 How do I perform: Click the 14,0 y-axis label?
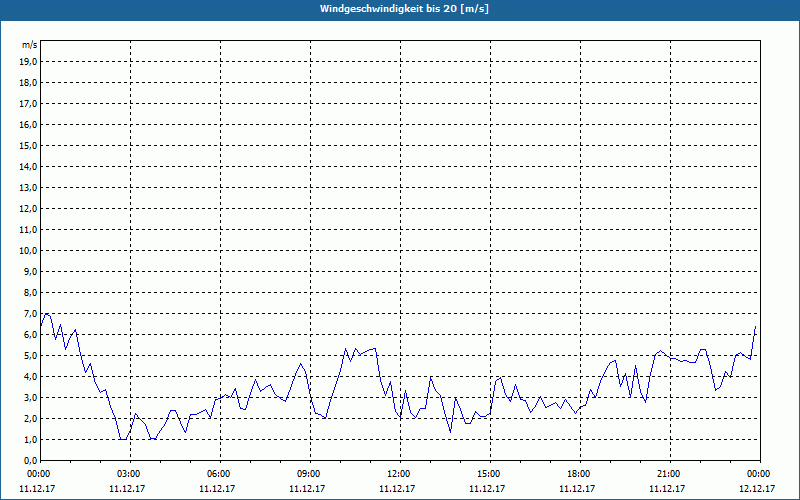(x=28, y=167)
